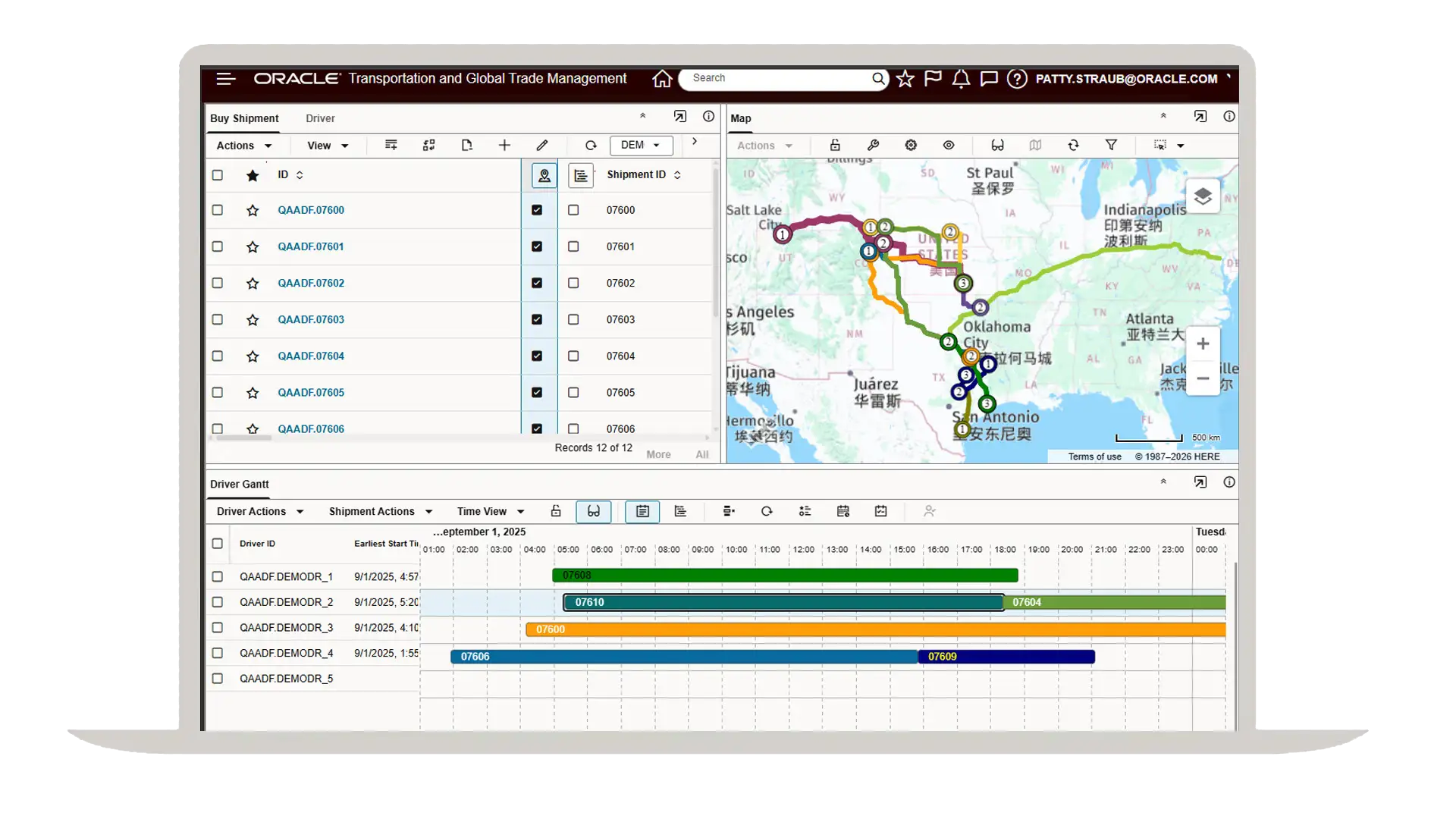The height and width of the screenshot is (822, 1456).
Task: Switch to the Driver tab
Action: pyautogui.click(x=320, y=118)
